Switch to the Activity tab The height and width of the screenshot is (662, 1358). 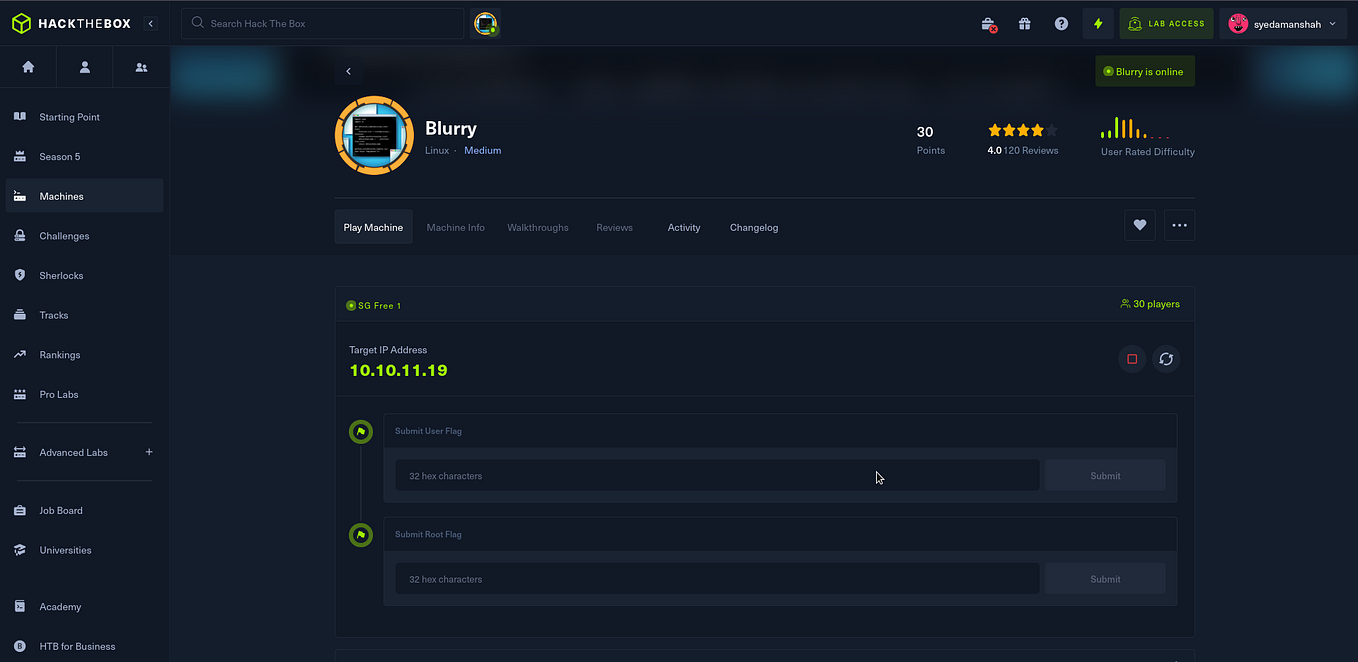tap(684, 227)
